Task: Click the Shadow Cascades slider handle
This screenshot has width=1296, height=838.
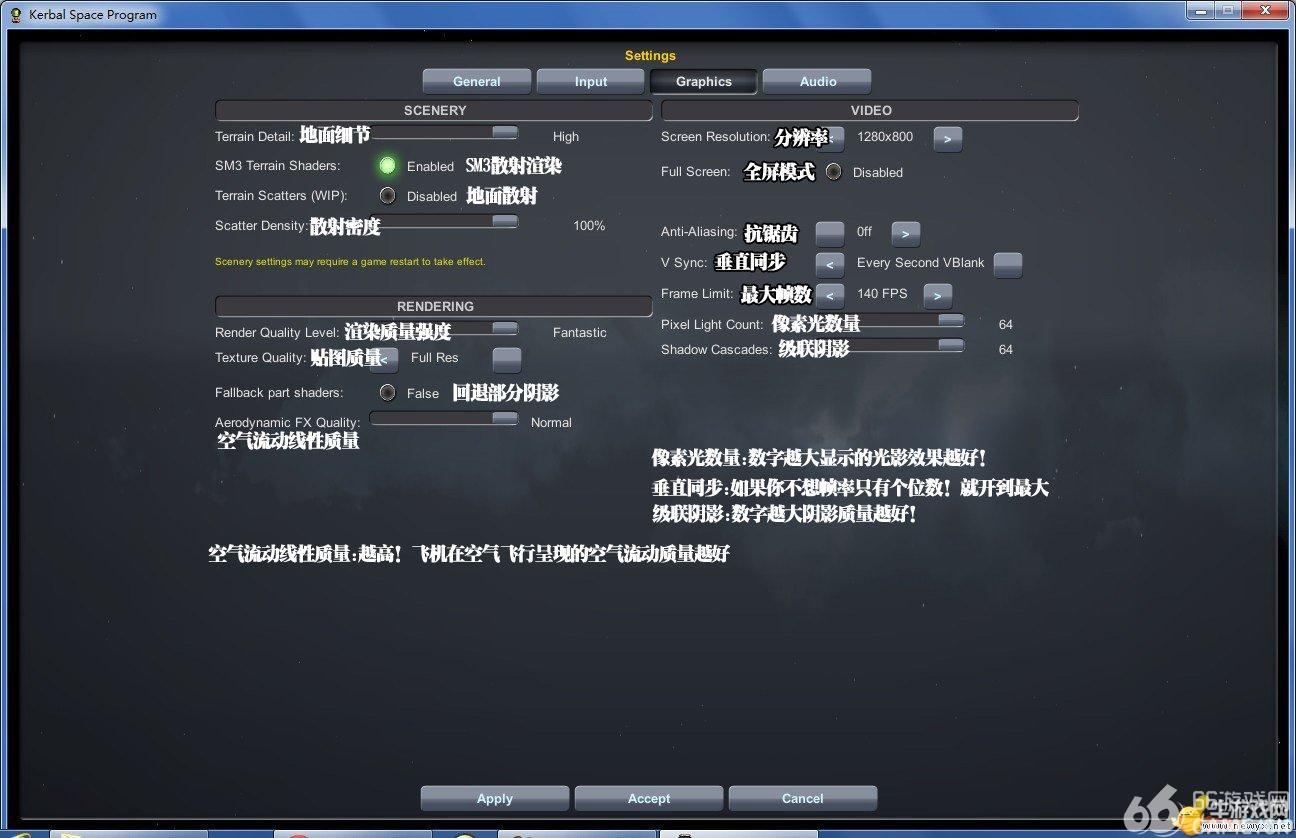Action: [x=951, y=345]
